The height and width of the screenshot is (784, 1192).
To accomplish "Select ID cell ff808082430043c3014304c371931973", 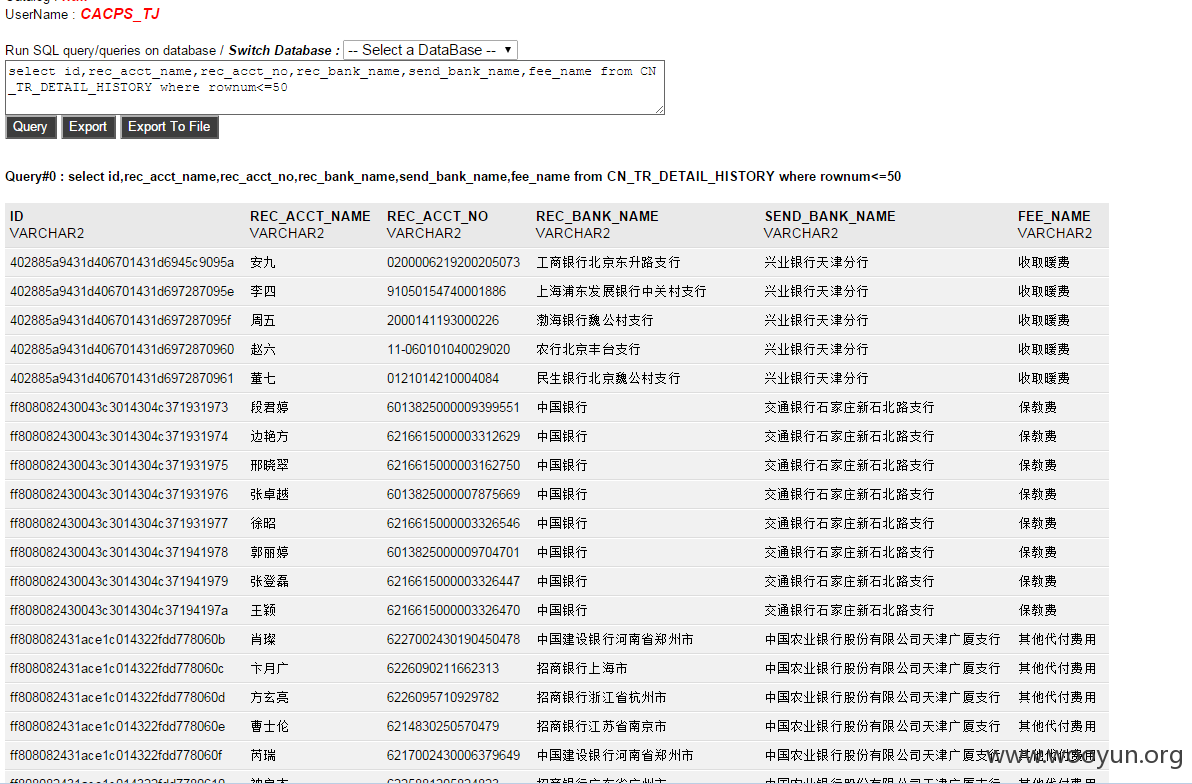I will [119, 407].
